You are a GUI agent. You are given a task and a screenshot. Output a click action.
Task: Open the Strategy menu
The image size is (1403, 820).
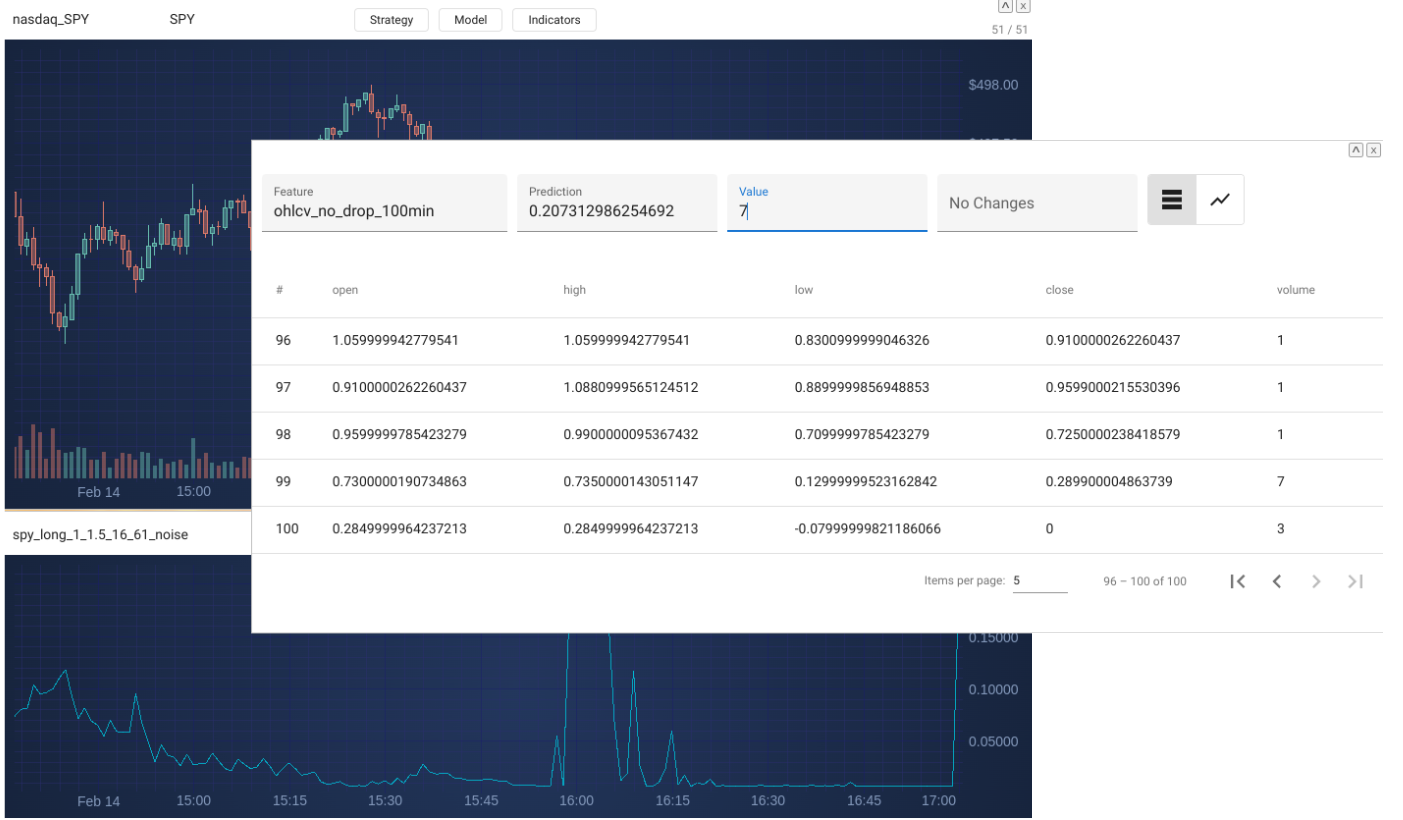(x=391, y=20)
